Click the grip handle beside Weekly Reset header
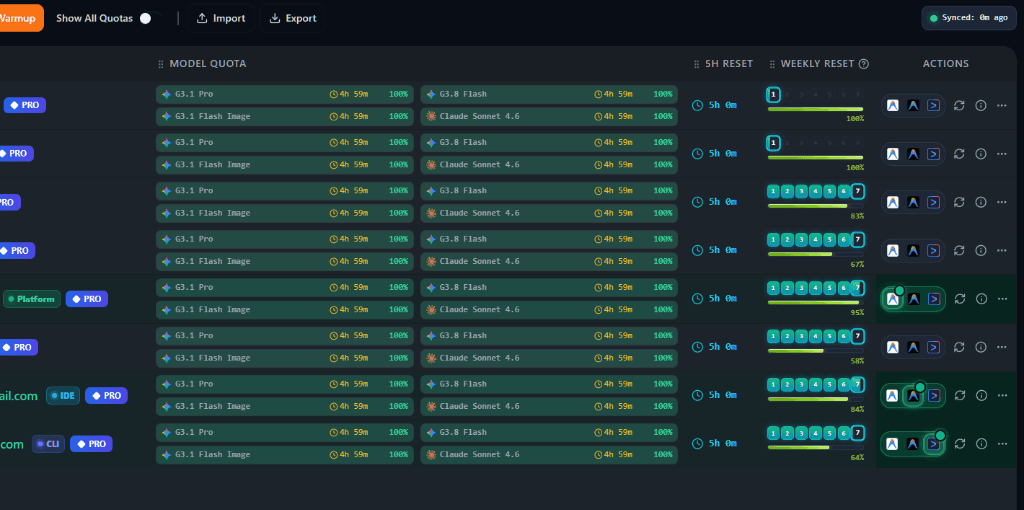 pos(772,64)
